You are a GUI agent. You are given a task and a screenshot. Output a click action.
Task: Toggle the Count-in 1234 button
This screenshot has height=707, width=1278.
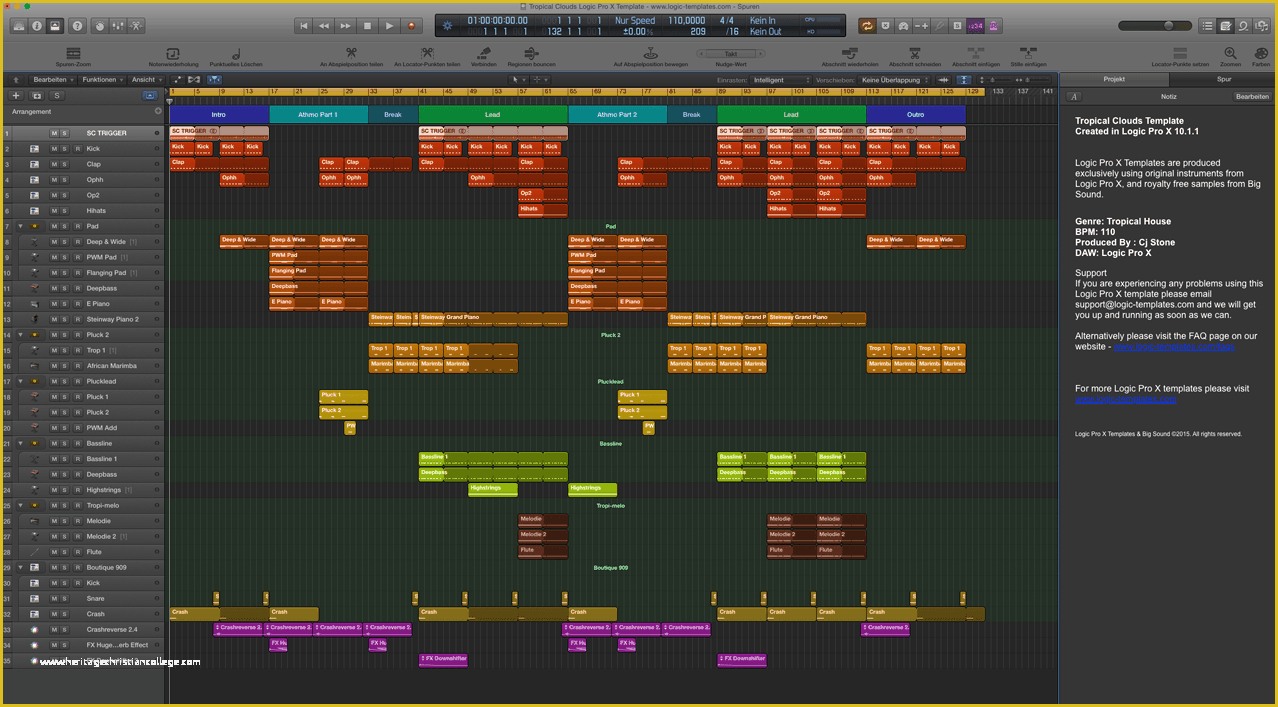coord(976,25)
